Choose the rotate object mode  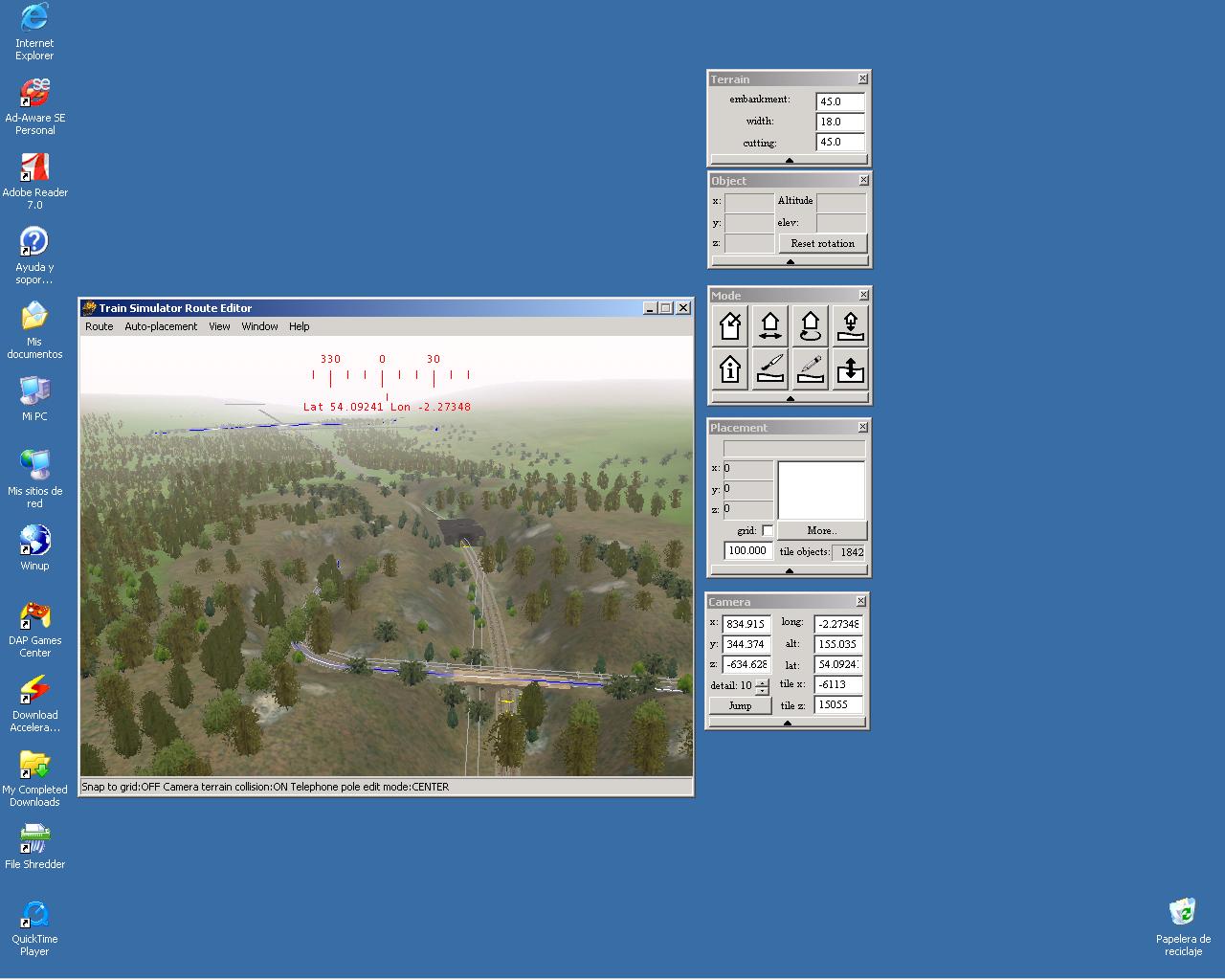[811, 326]
